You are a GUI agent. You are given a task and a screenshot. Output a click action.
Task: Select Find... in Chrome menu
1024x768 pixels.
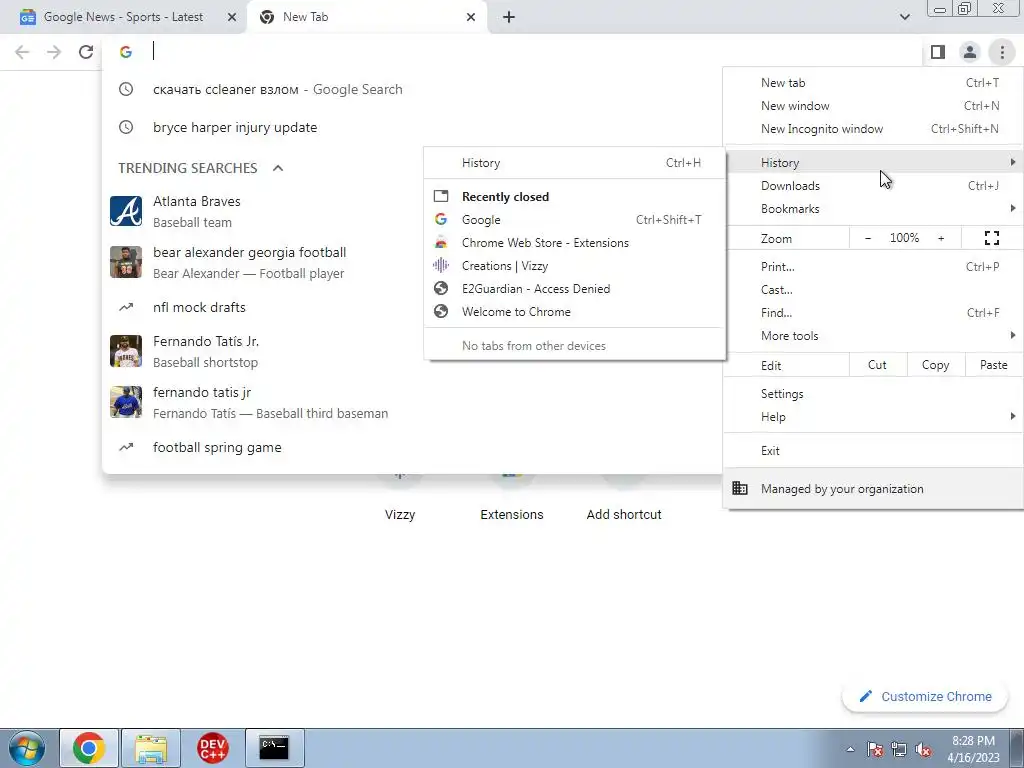pos(873,312)
